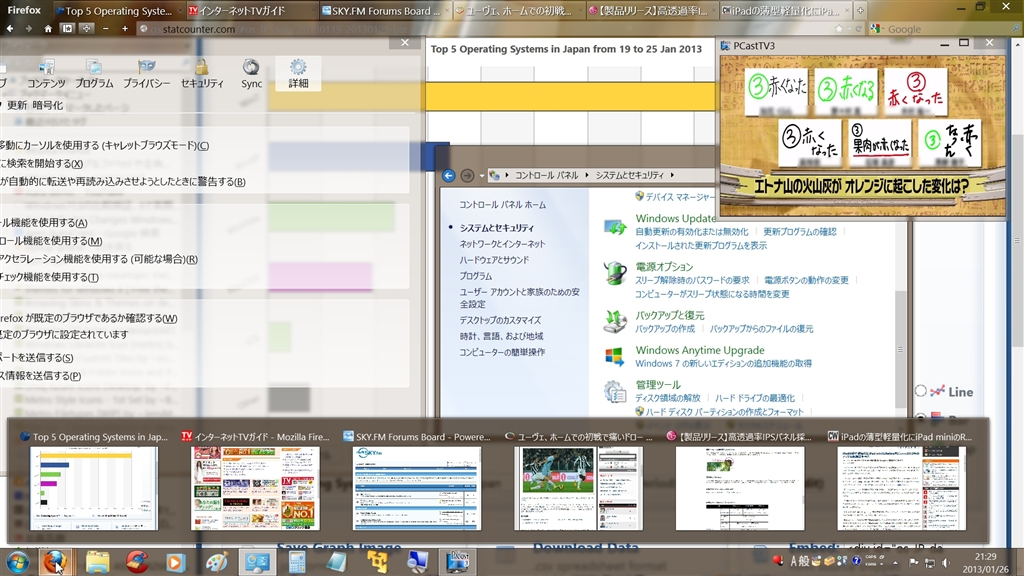The height and width of the screenshot is (576, 1024).
Task: Switch to the SKY.FM Forums Board tab
Action: point(384,11)
